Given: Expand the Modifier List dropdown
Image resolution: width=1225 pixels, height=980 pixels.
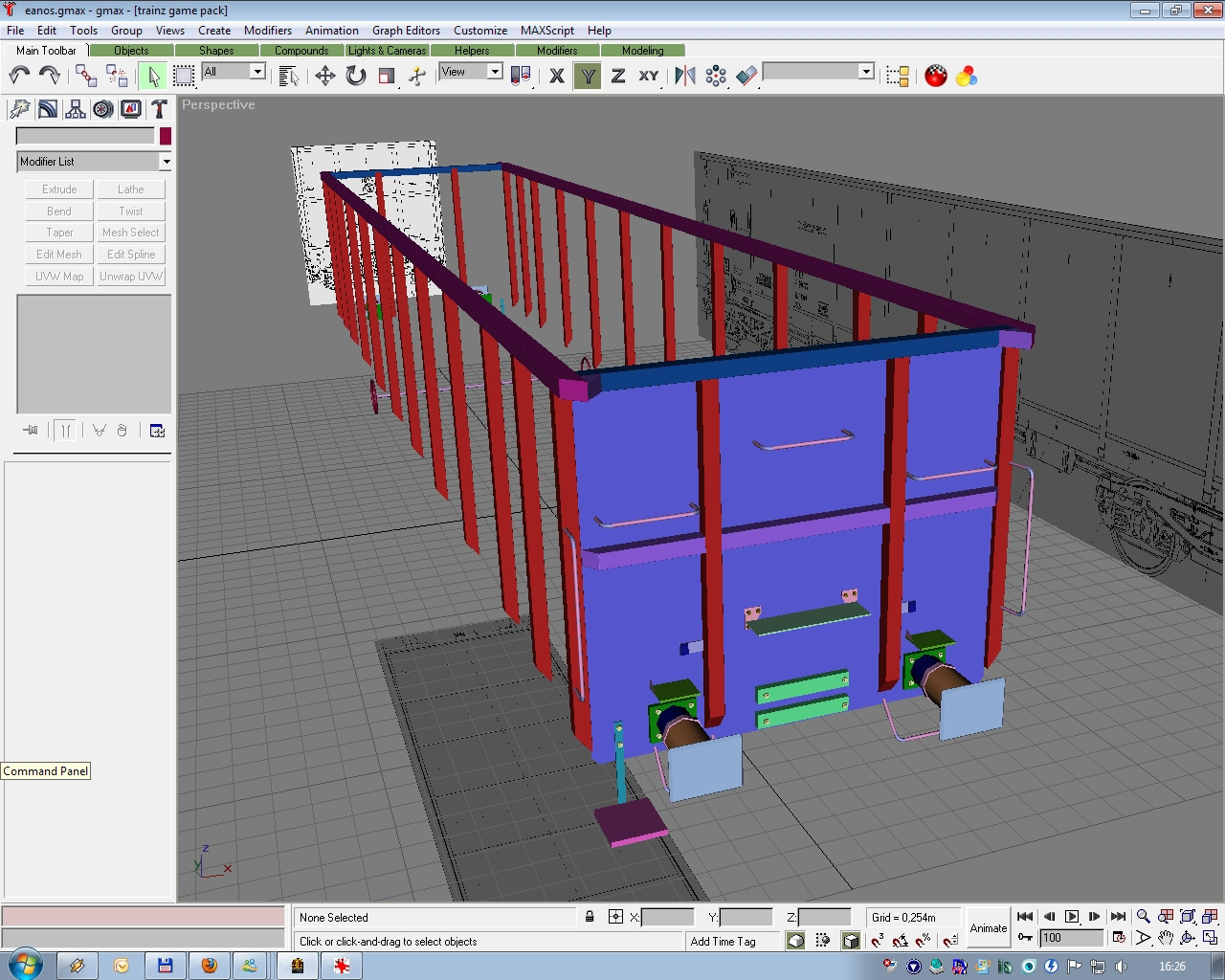Looking at the screenshot, I should click(94, 161).
